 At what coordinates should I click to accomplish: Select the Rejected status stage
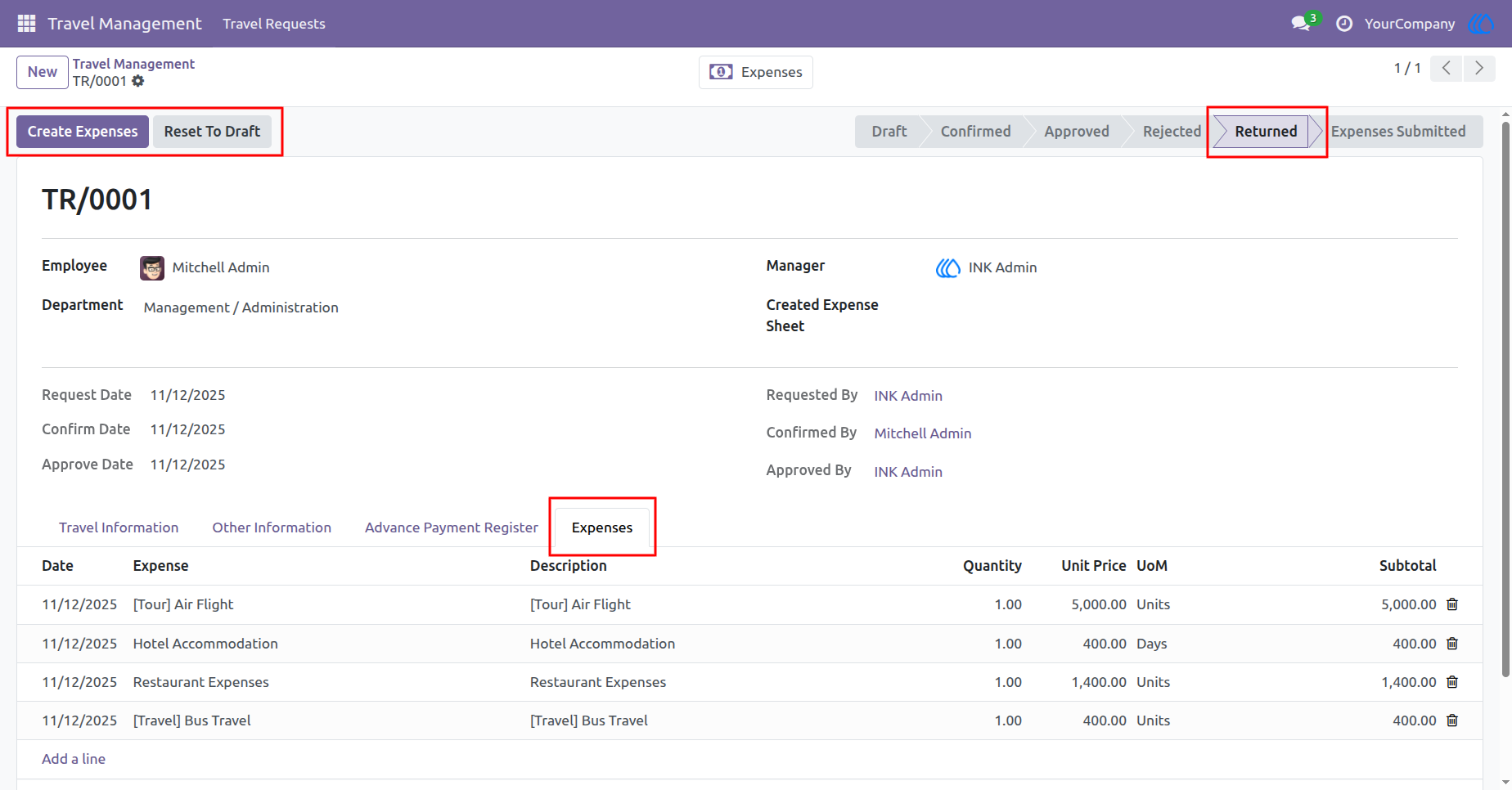point(1172,132)
